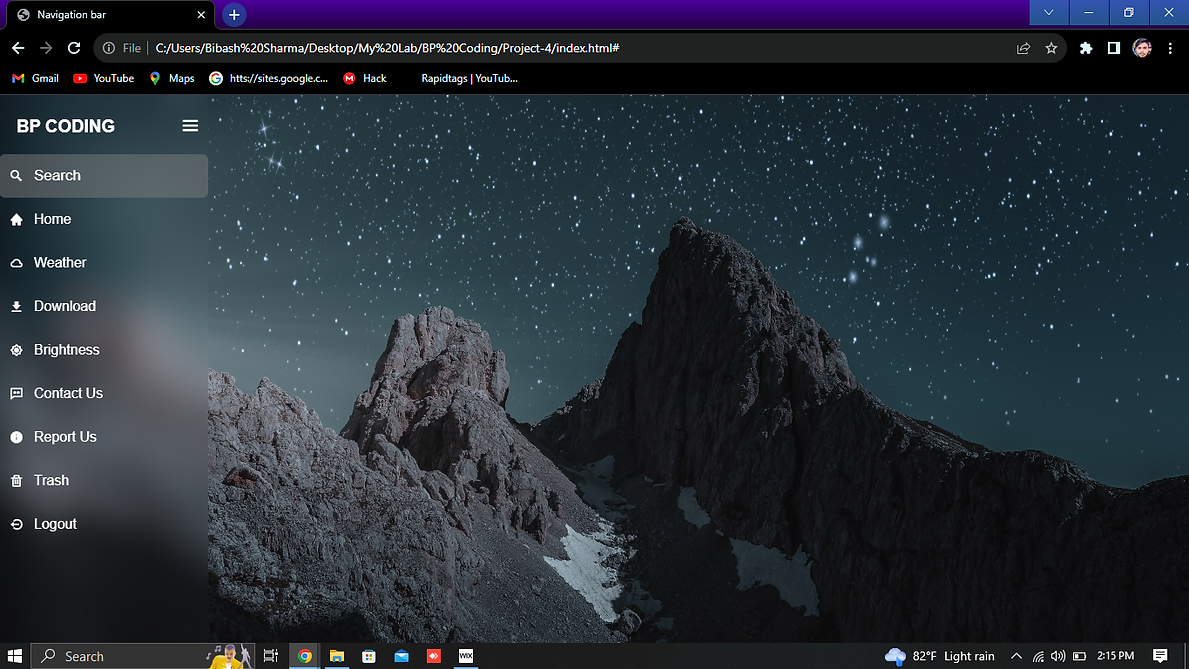This screenshot has width=1189, height=669.
Task: Open the YouTube bookmark
Action: click(x=104, y=78)
